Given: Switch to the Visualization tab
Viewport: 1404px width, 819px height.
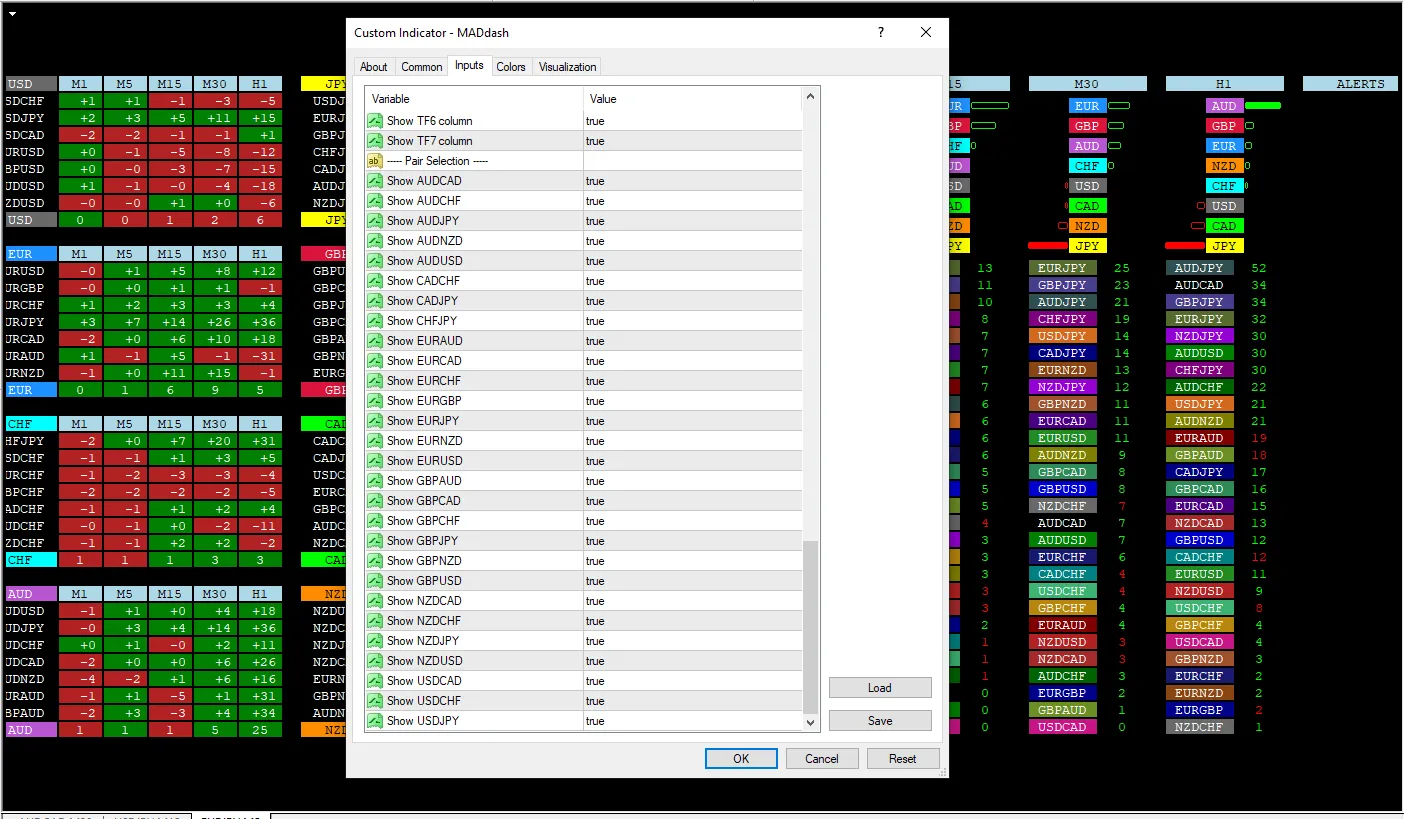Looking at the screenshot, I should pos(568,67).
